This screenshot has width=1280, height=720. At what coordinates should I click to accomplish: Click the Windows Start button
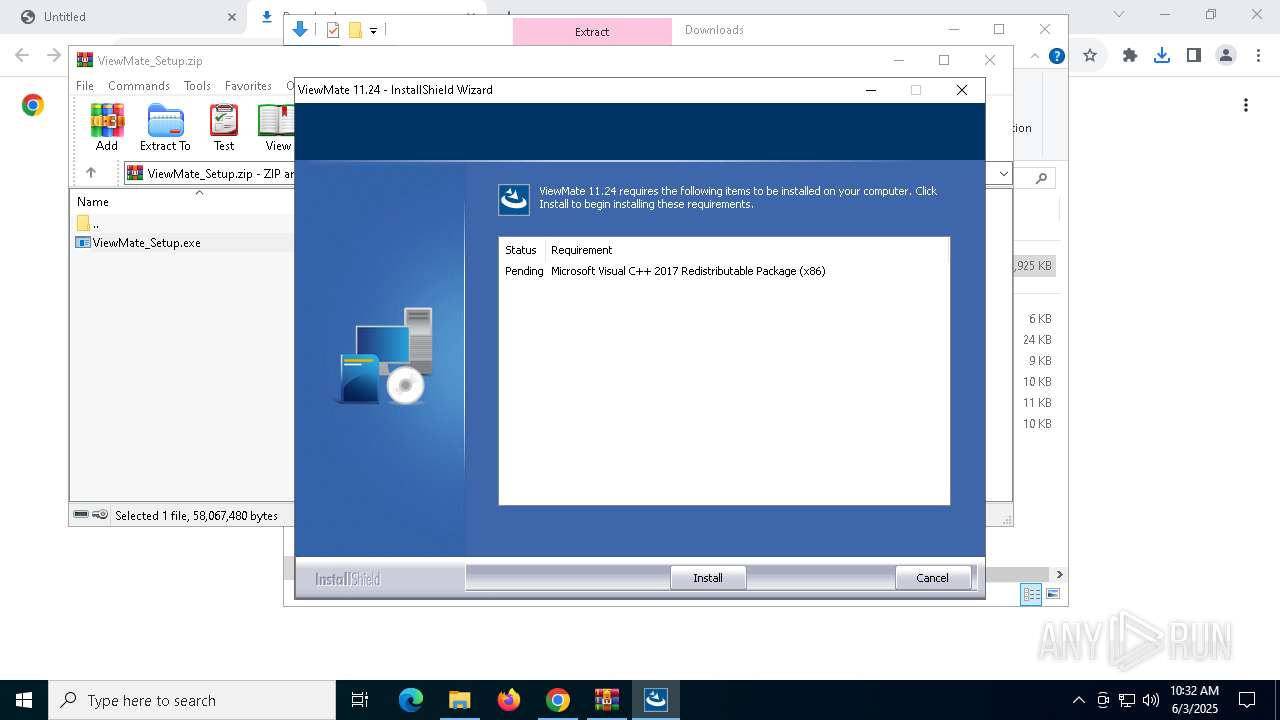[24, 700]
